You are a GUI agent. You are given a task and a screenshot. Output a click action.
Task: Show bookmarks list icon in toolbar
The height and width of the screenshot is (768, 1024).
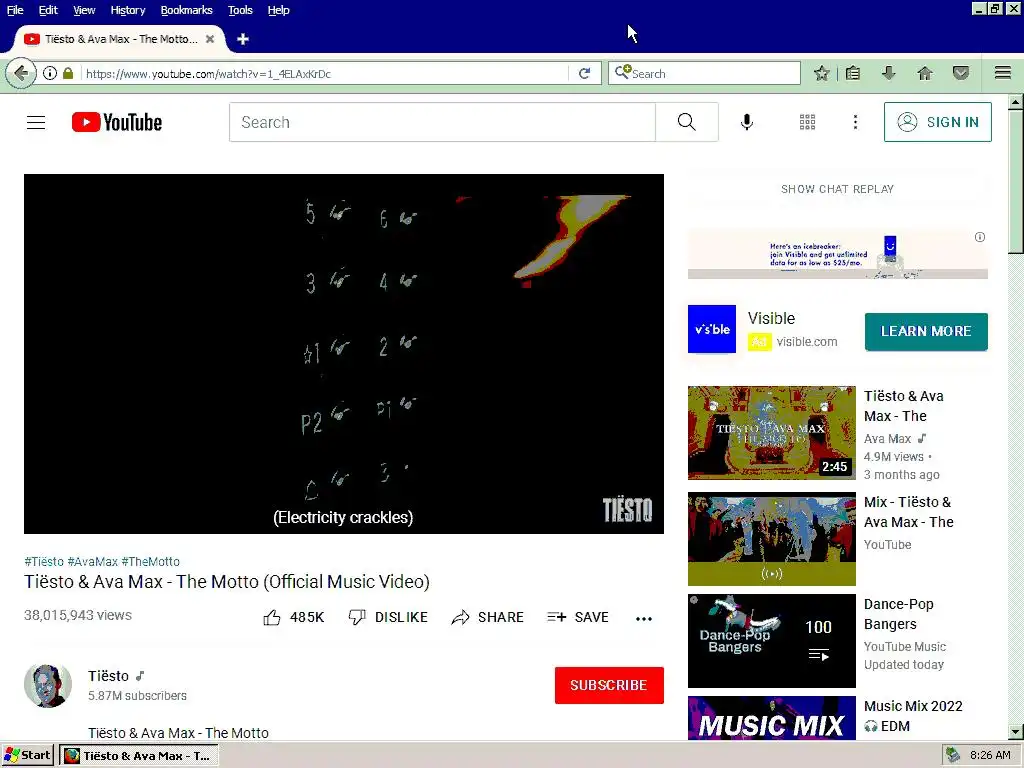(852, 73)
